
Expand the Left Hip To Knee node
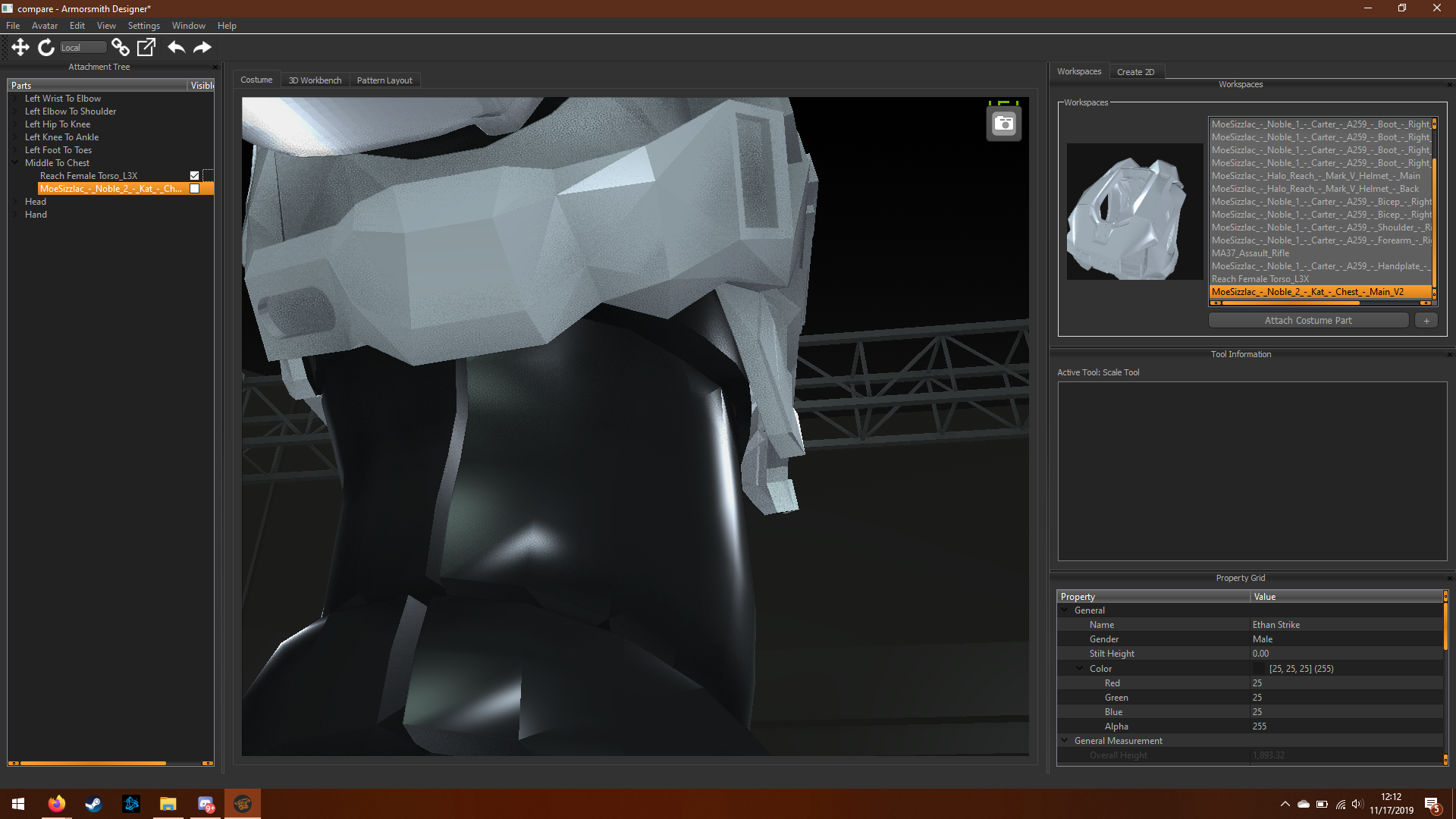(15, 124)
